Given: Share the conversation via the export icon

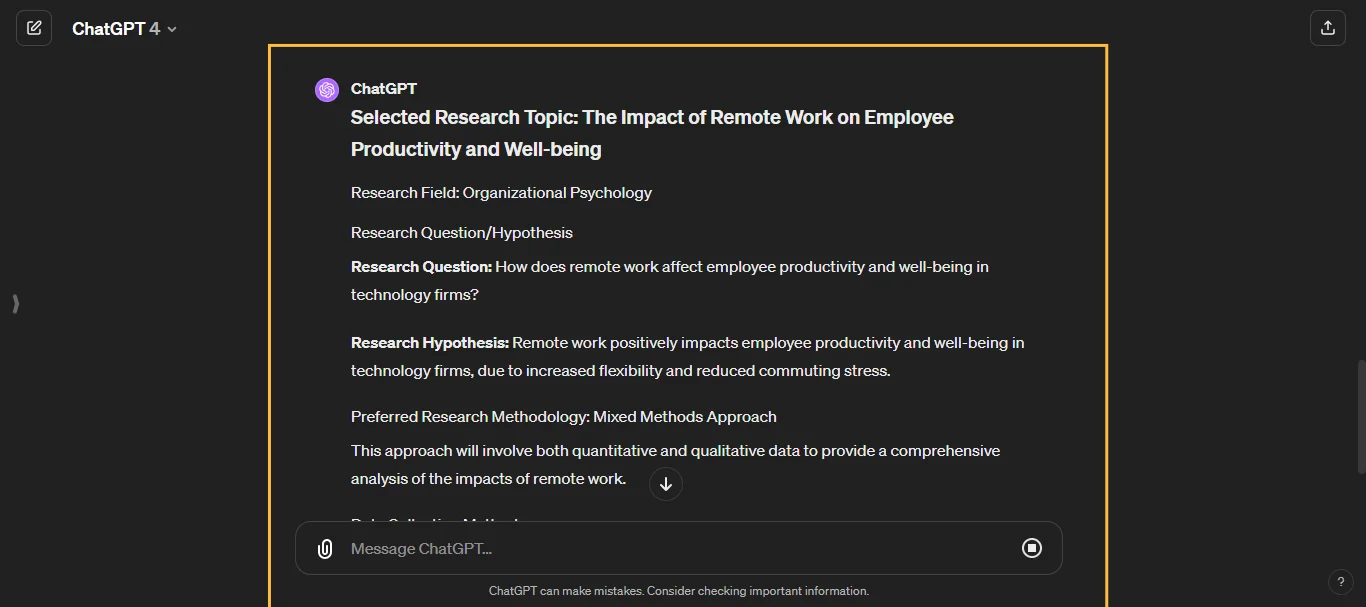Looking at the screenshot, I should coord(1327,27).
